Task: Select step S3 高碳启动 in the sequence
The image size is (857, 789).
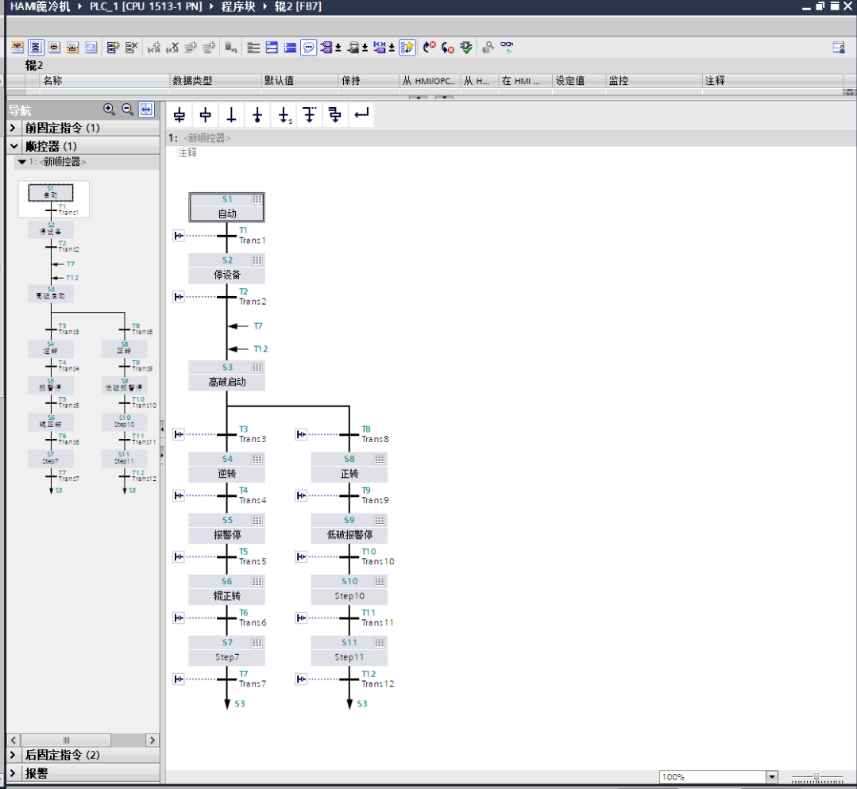Action: (227, 375)
